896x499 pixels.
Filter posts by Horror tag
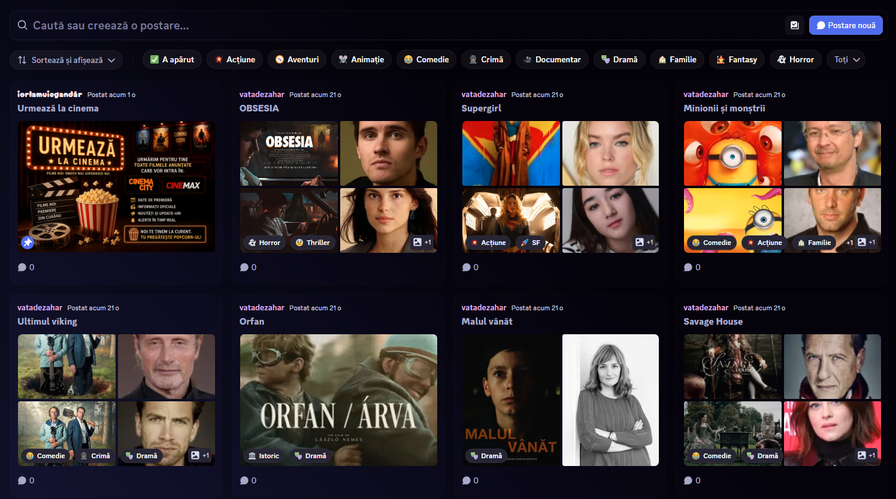(795, 59)
